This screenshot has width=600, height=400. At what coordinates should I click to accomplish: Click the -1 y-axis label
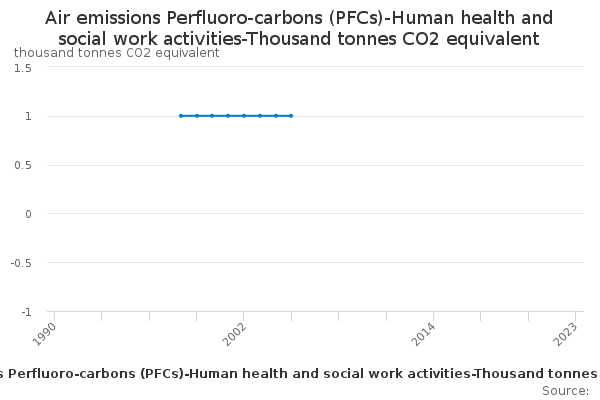(x=25, y=312)
